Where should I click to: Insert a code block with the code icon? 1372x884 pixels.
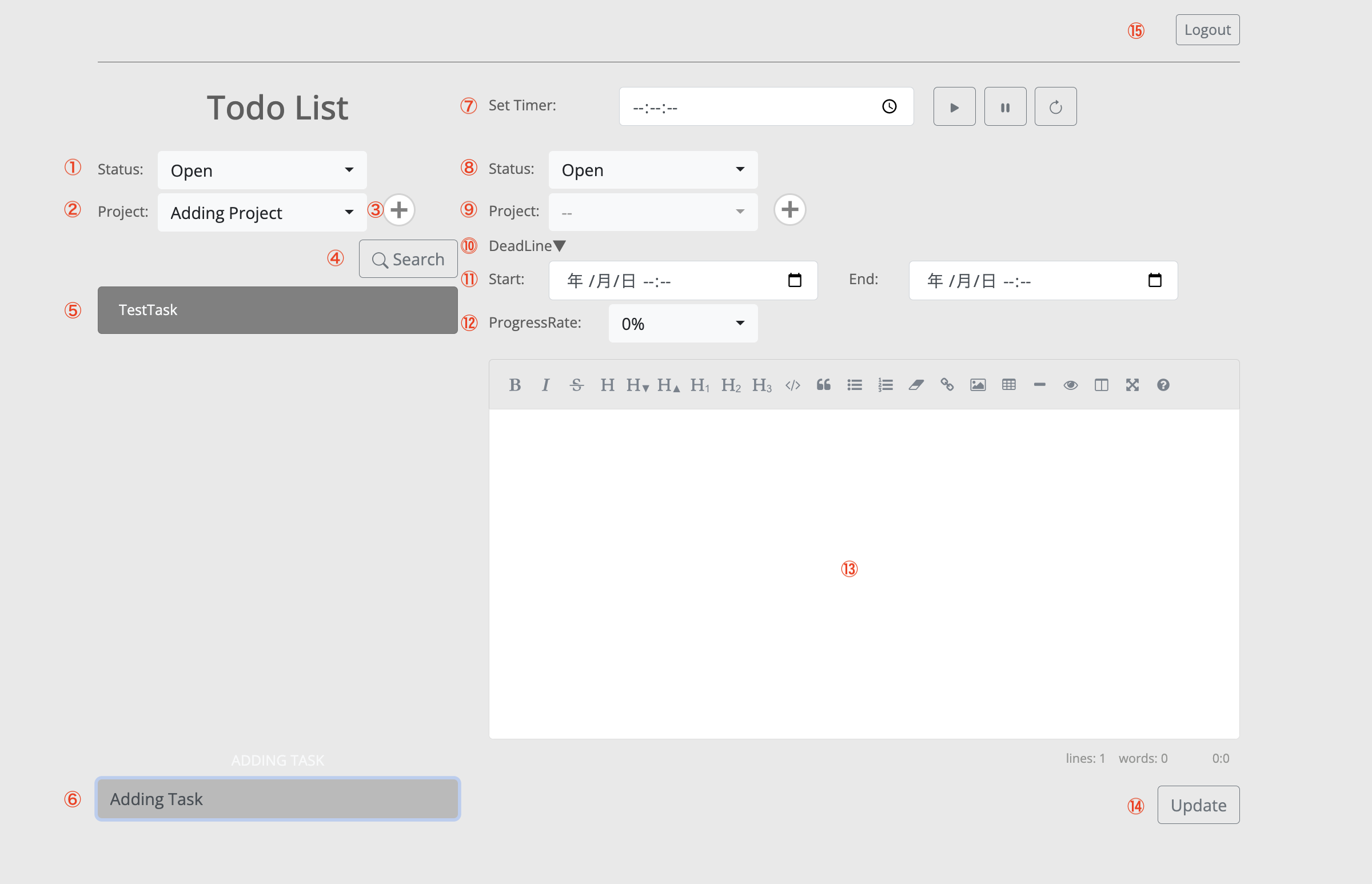pyautogui.click(x=792, y=385)
